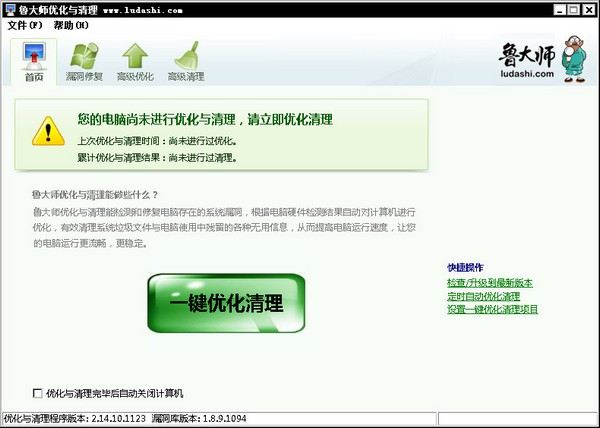
Task: Click the old master mascot figure
Action: tap(574, 59)
